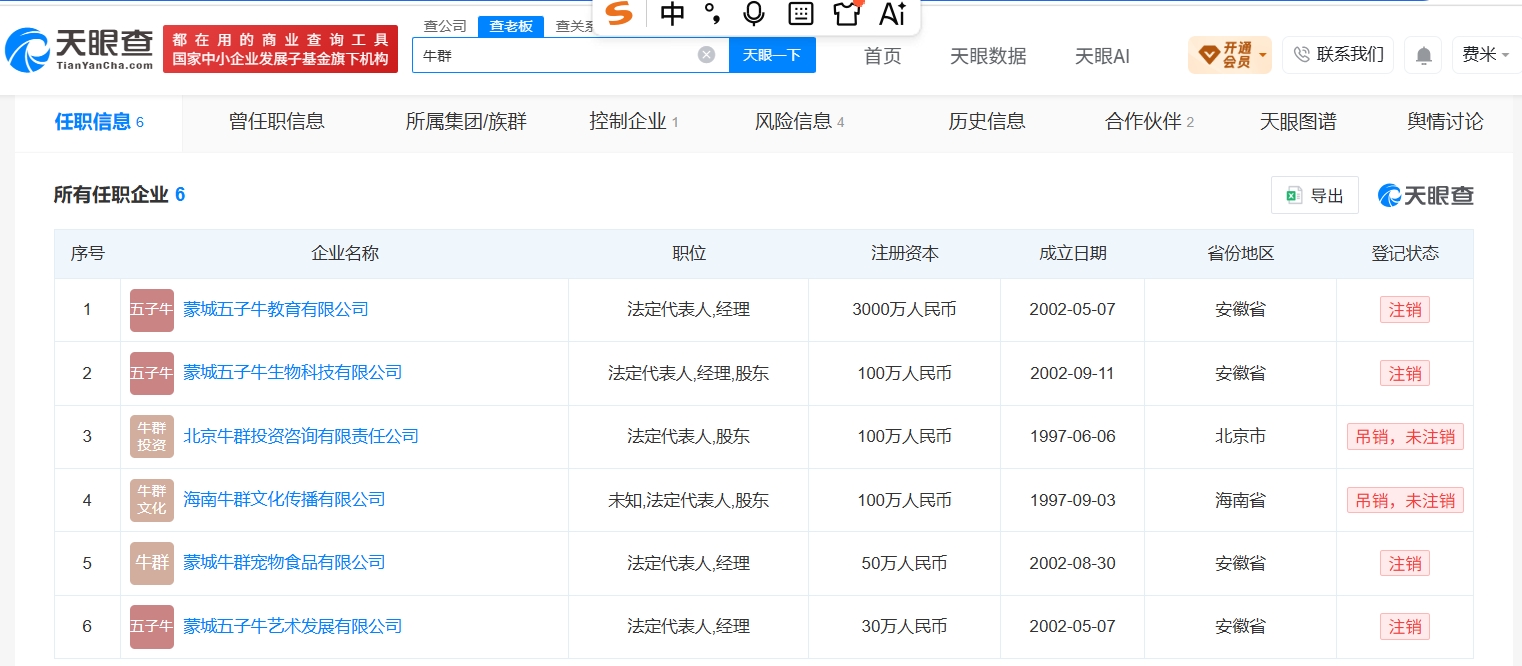The image size is (1522, 666).
Task: Open 天眼数据 in the top navigation
Action: tap(988, 56)
